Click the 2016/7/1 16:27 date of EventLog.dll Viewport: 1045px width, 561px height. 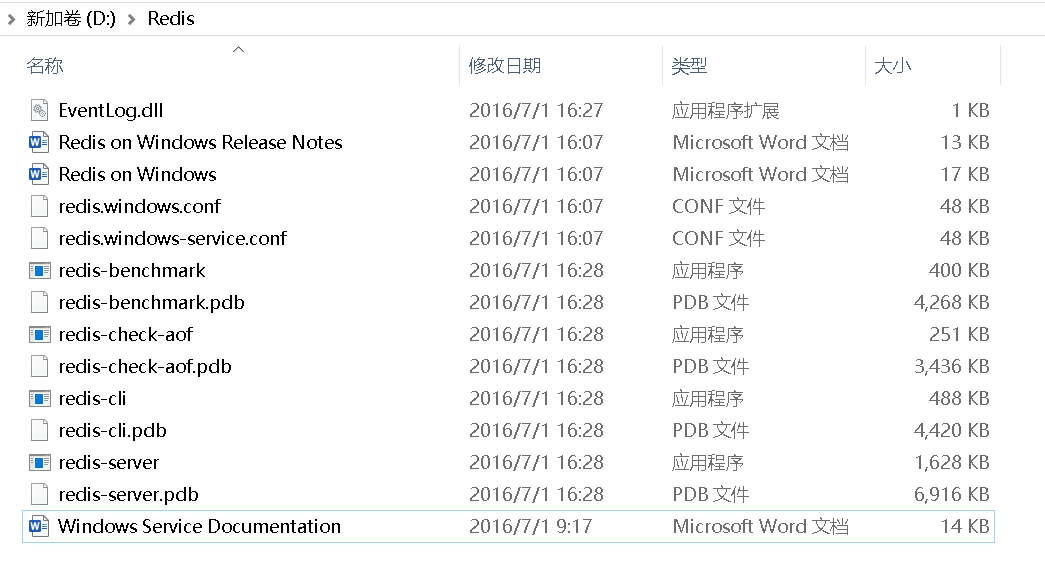(x=536, y=110)
